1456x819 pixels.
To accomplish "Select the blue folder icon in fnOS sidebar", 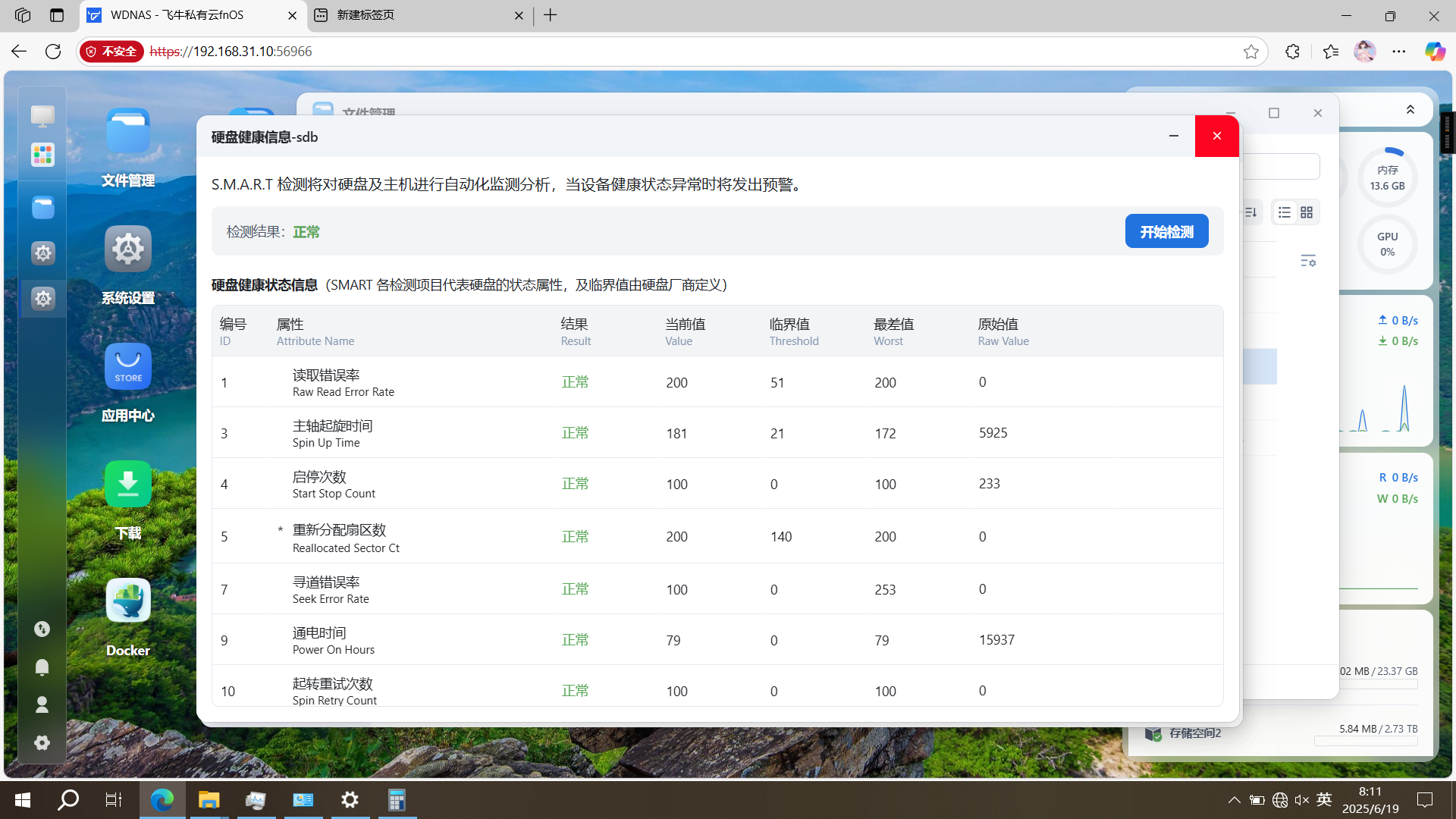I will (x=42, y=207).
